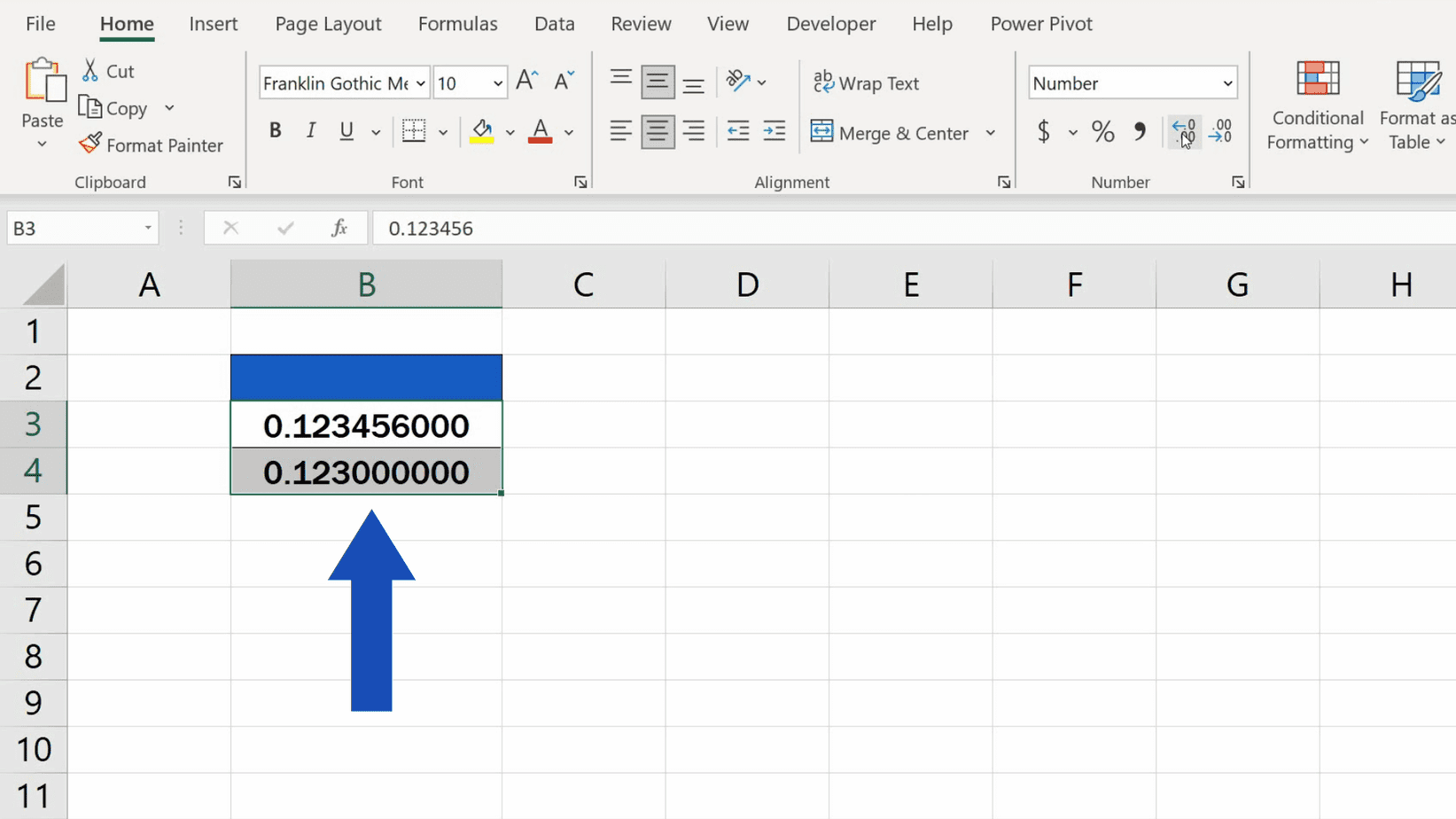Open the Number group dialog launcher
The height and width of the screenshot is (819, 1456).
1238,182
